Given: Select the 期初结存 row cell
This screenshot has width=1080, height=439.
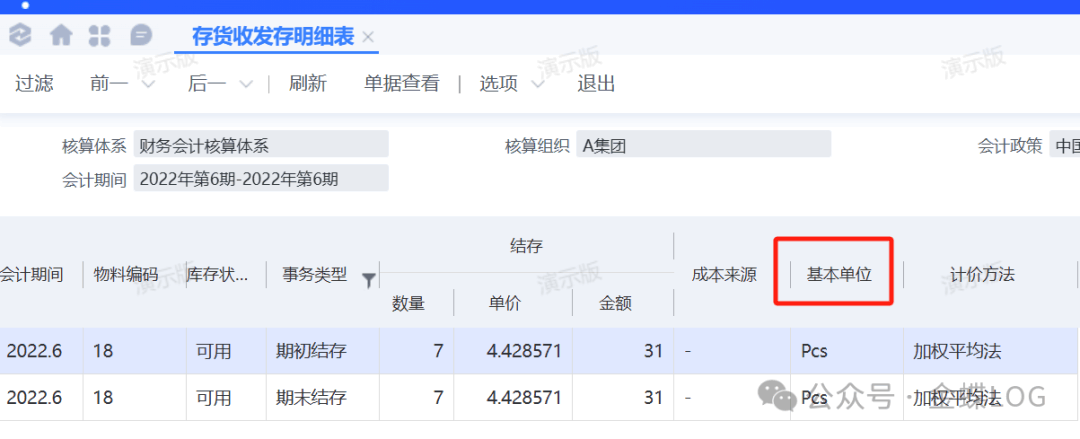Looking at the screenshot, I should coord(311,351).
